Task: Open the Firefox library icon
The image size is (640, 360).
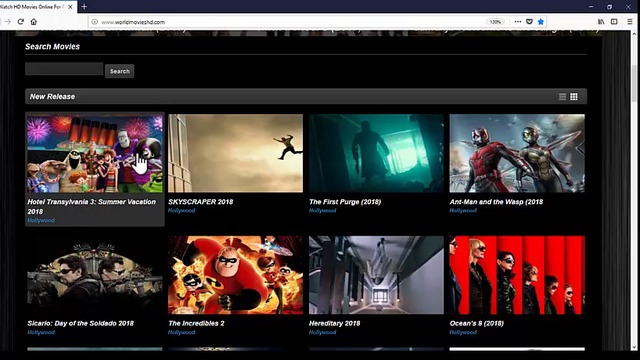Action: click(601, 22)
